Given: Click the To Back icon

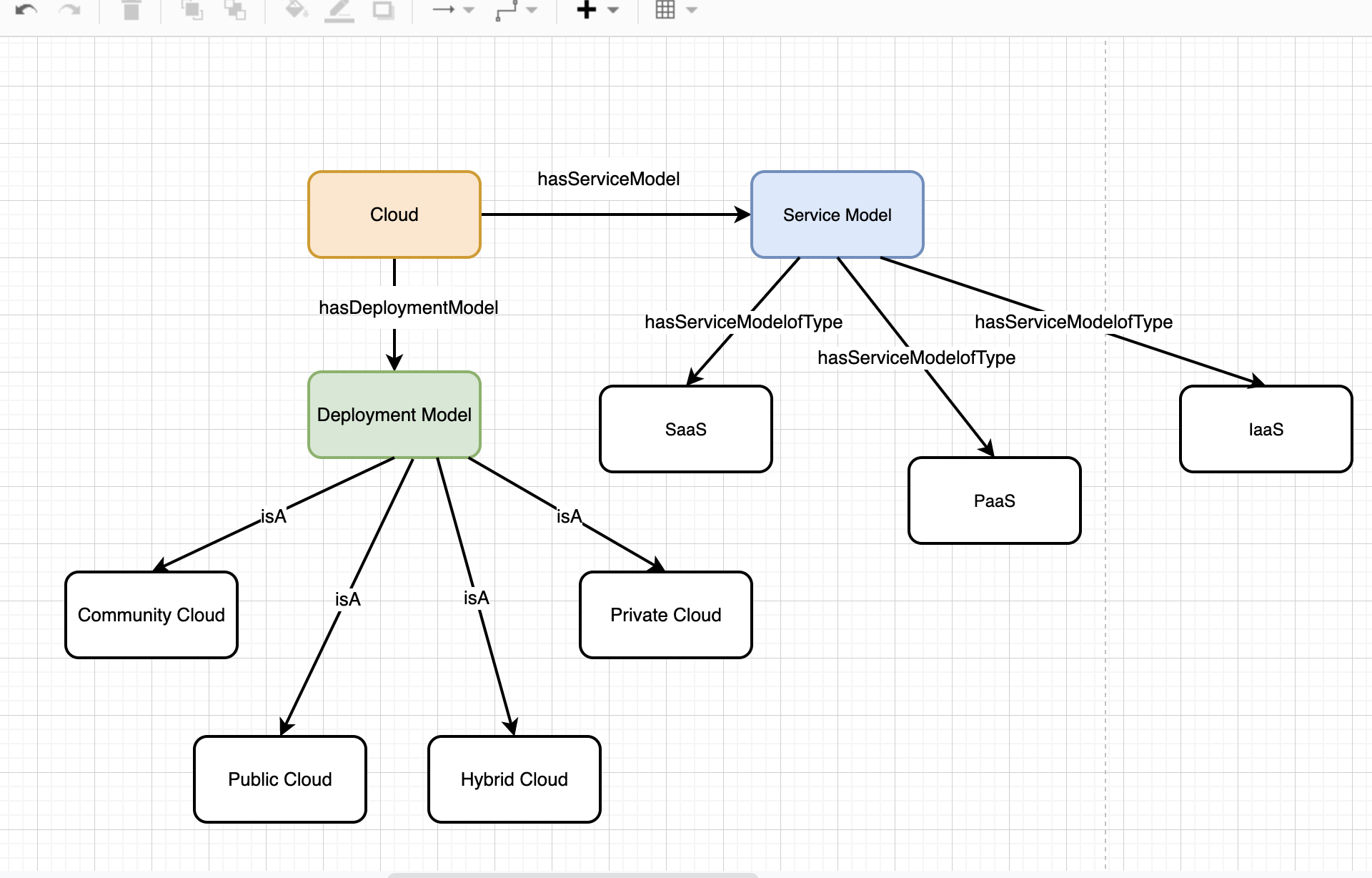Looking at the screenshot, I should (234, 10).
